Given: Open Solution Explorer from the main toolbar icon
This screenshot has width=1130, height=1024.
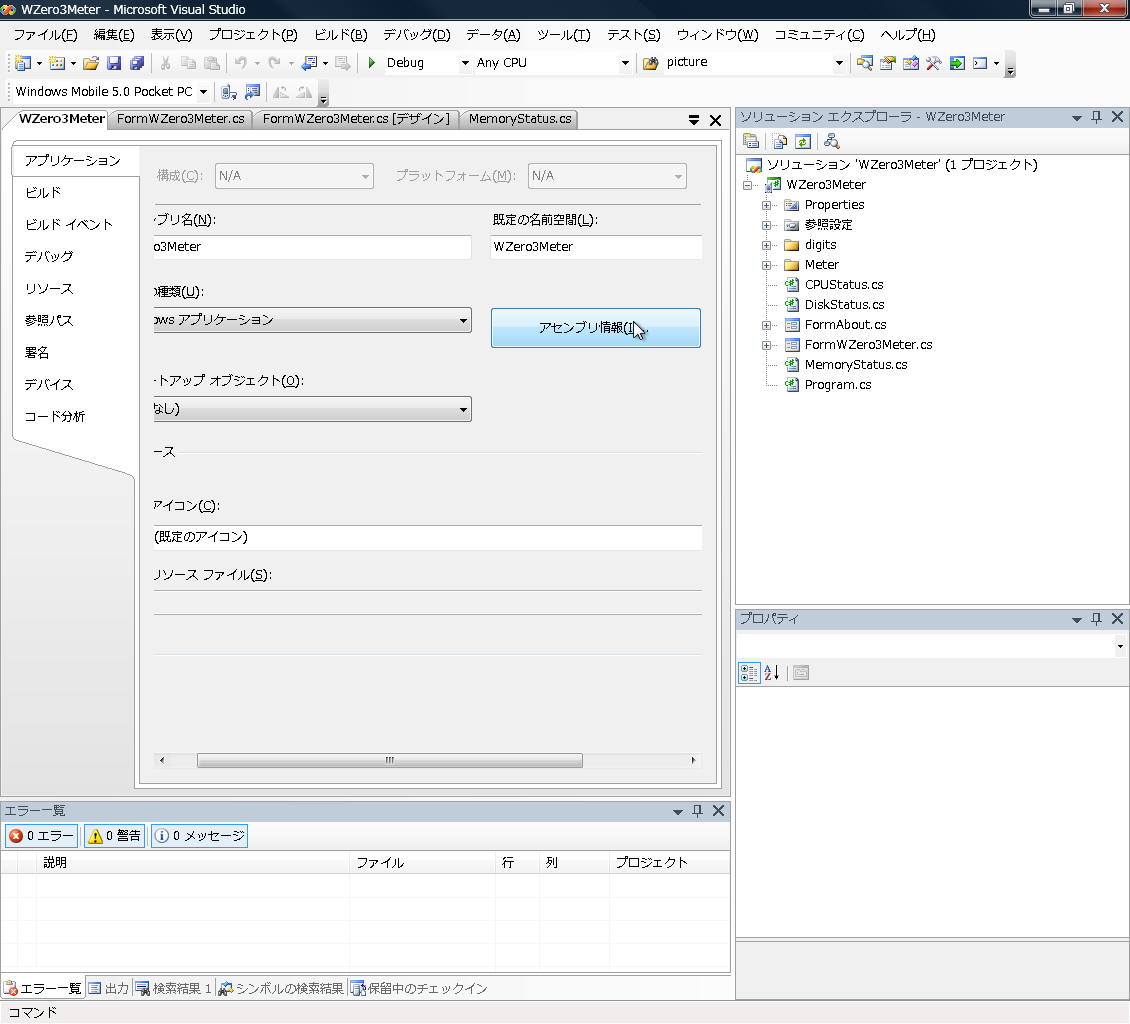Looking at the screenshot, I should tap(865, 63).
